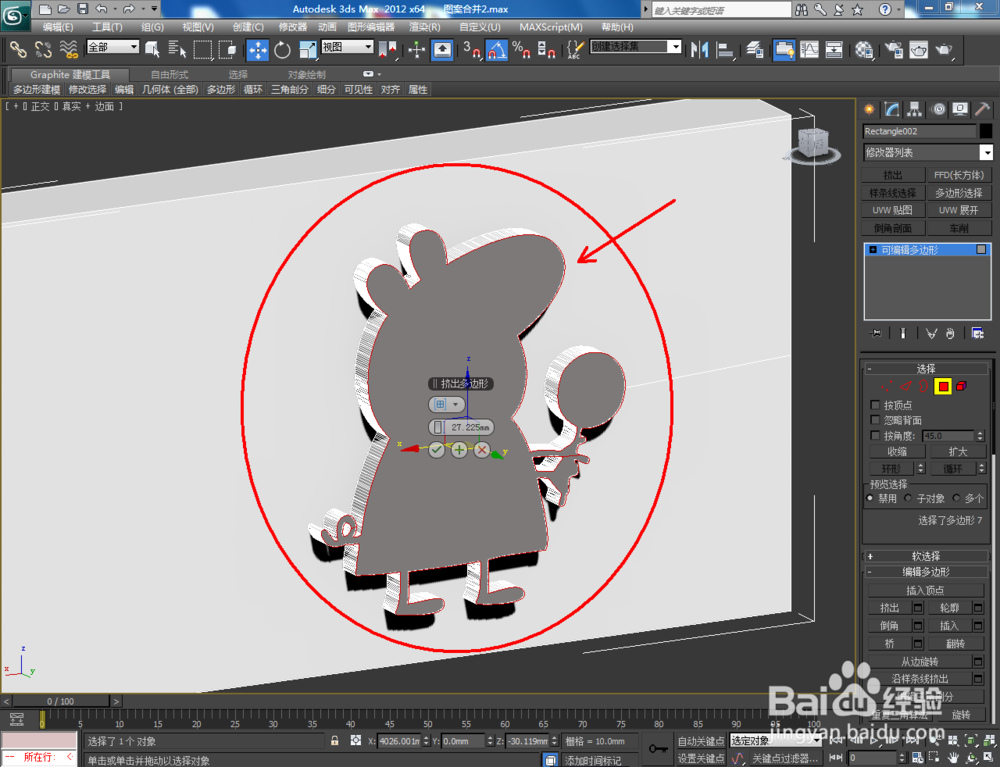
Task: Click the 翻转 flip button
Action: pos(955,644)
